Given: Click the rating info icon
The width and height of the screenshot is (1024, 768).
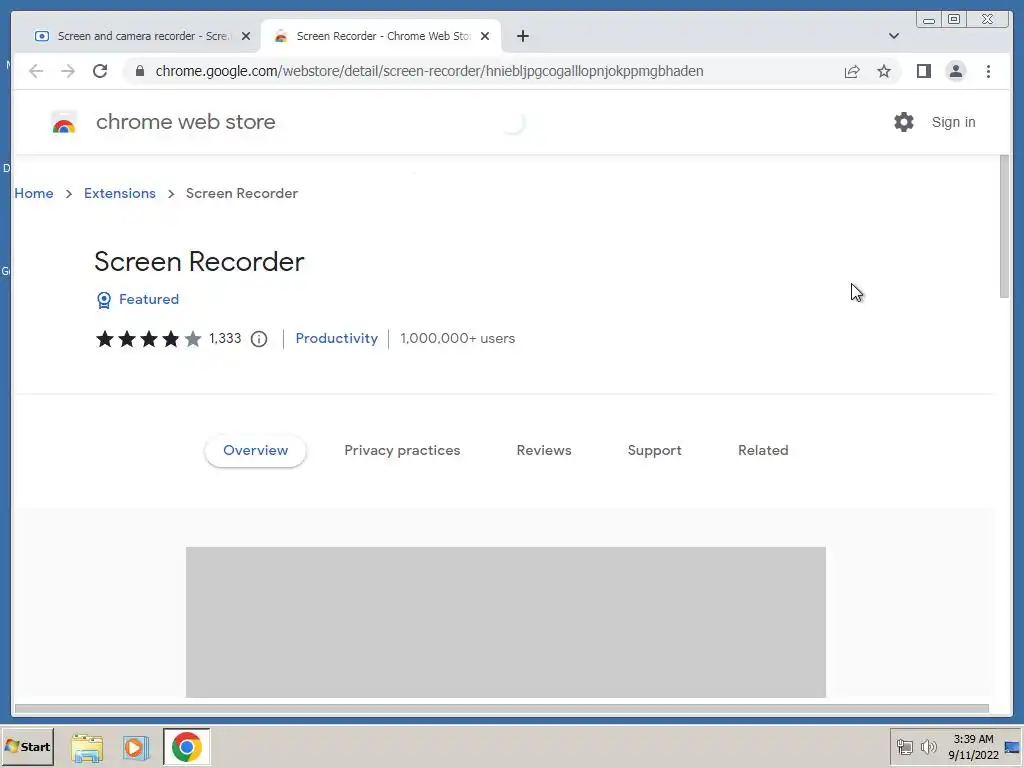Looking at the screenshot, I should [259, 339].
